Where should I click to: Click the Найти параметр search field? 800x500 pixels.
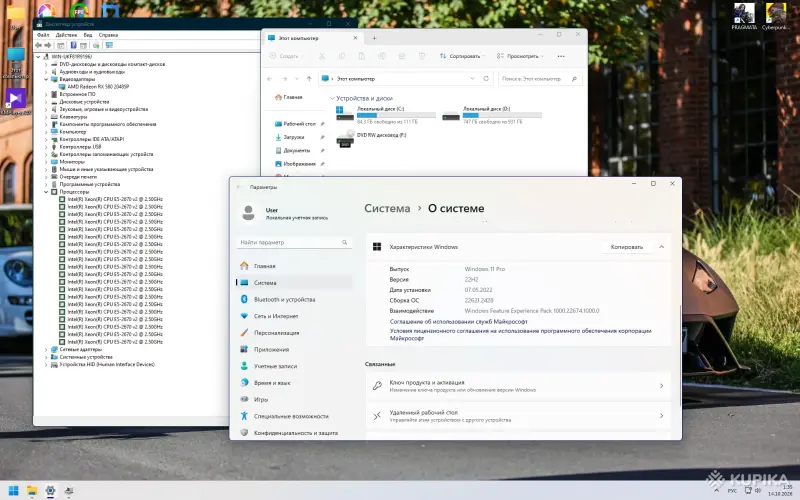294,242
